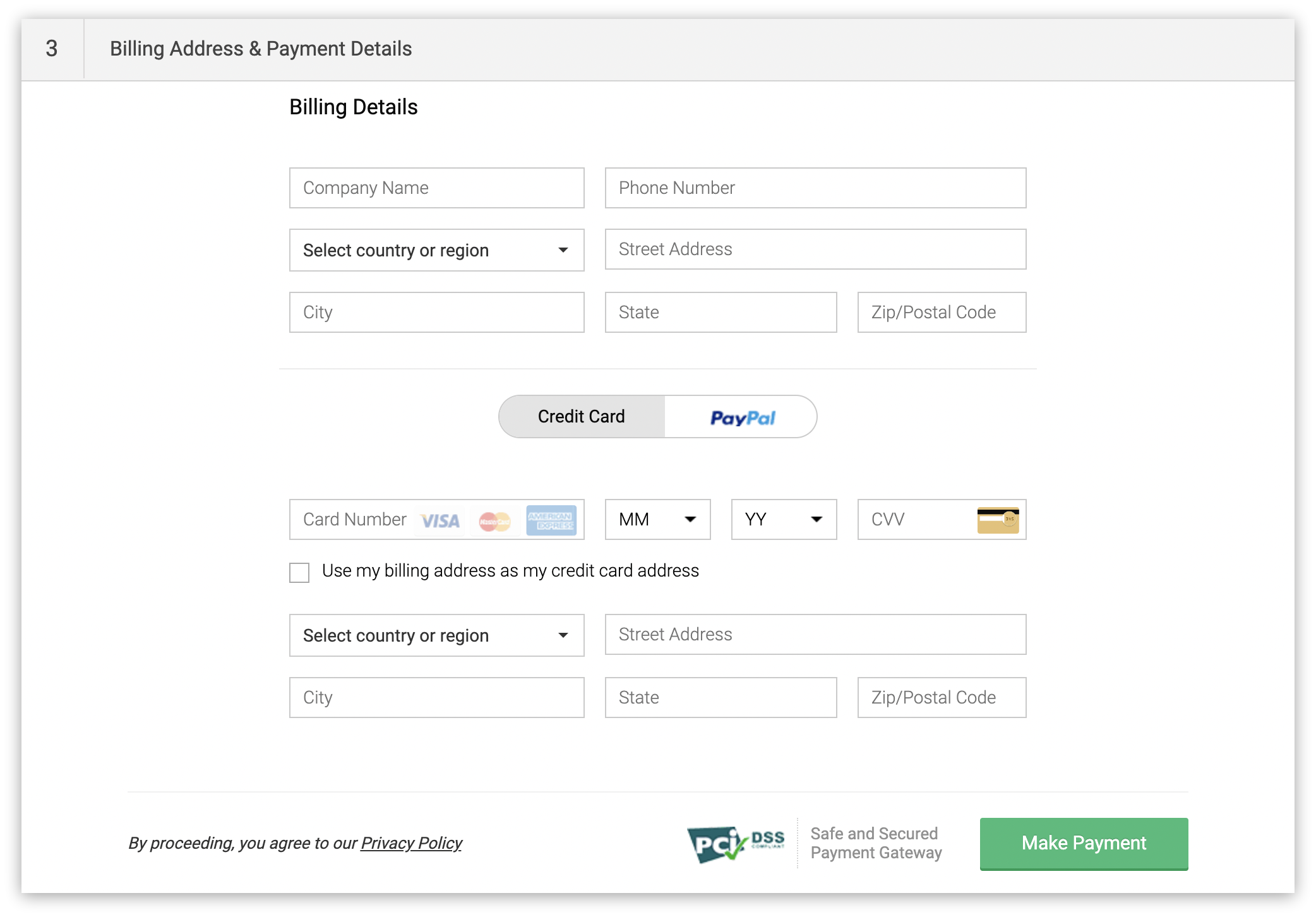Click into the Phone Number field
Viewport: 1316px width, 917px height.
[x=816, y=188]
